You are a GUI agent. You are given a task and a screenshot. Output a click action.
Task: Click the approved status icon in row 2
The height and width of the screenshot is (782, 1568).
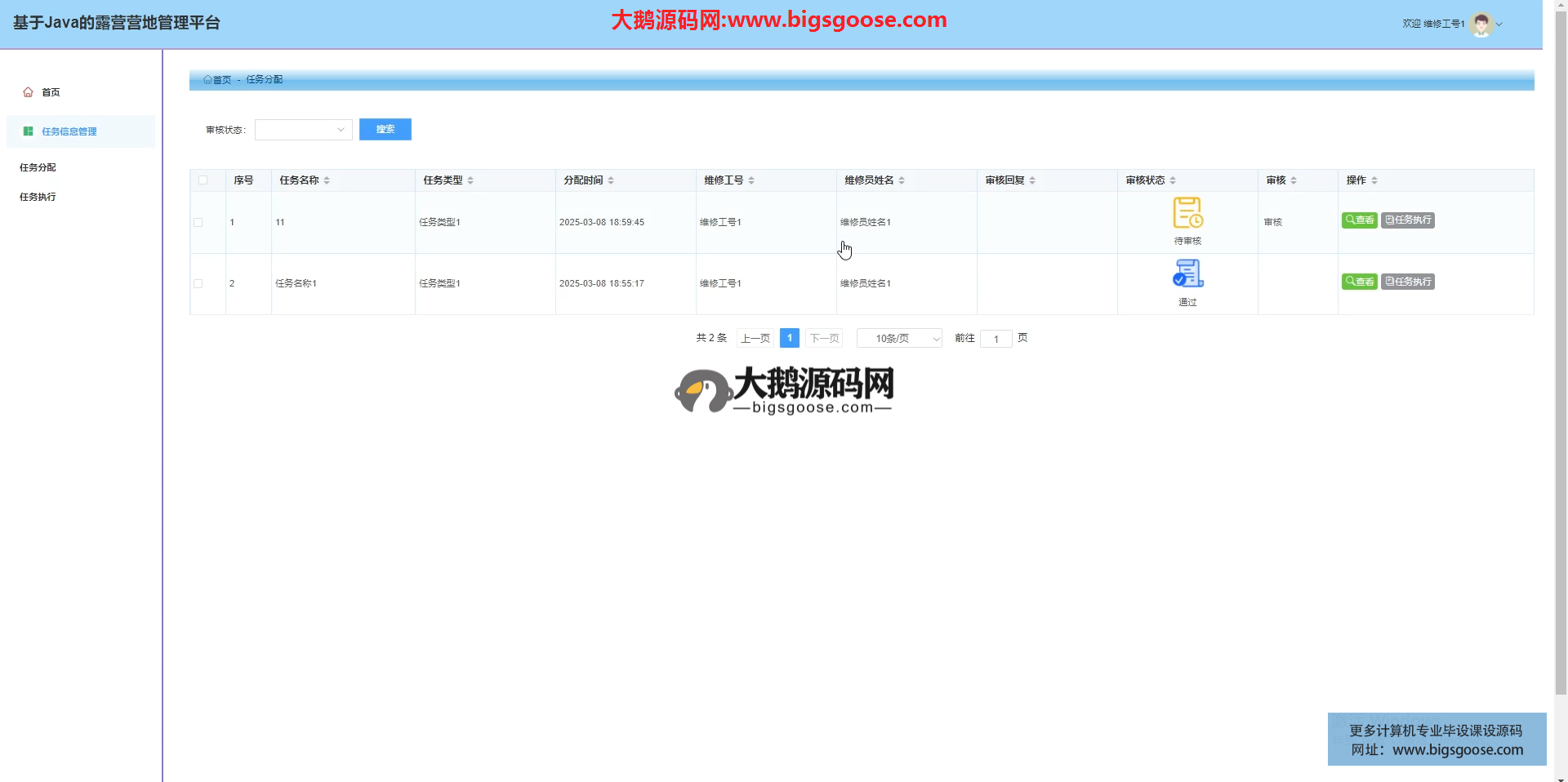coord(1187,273)
